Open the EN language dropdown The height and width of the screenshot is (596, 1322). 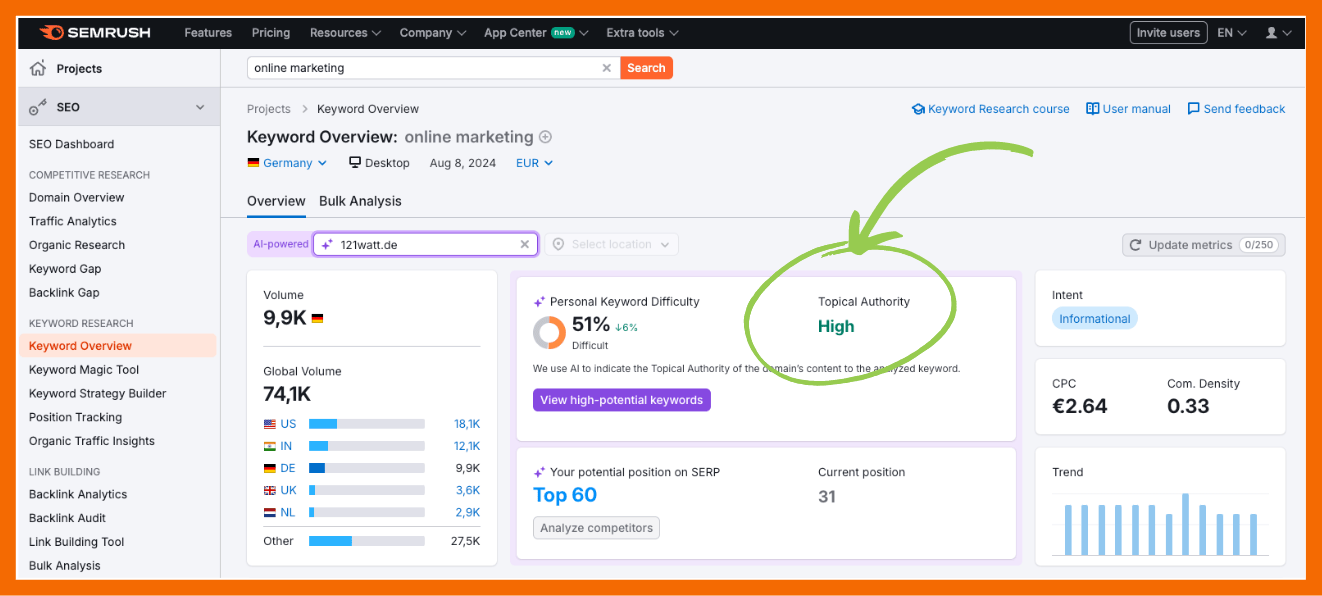[1231, 33]
